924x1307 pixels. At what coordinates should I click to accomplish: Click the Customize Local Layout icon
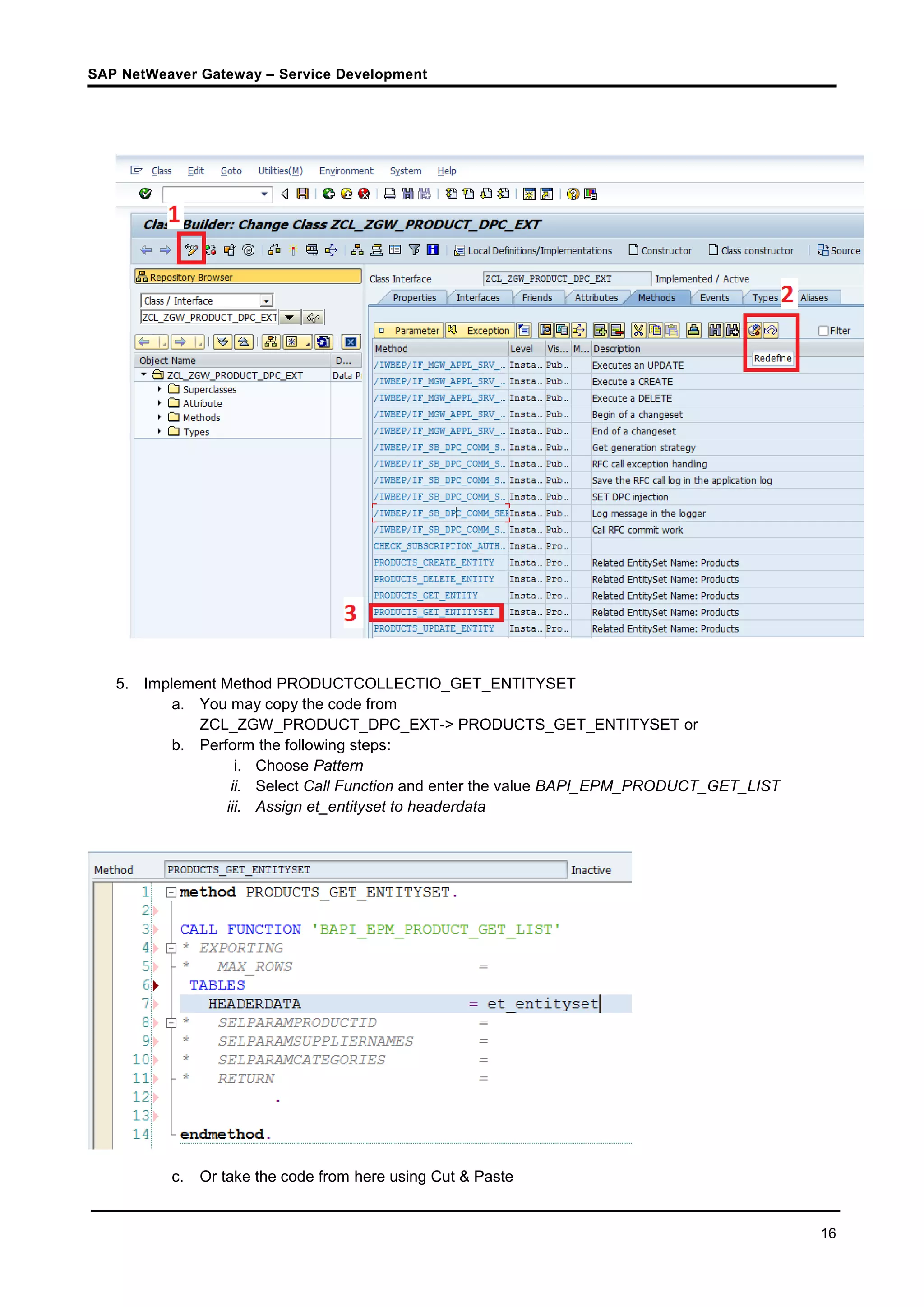(x=591, y=194)
